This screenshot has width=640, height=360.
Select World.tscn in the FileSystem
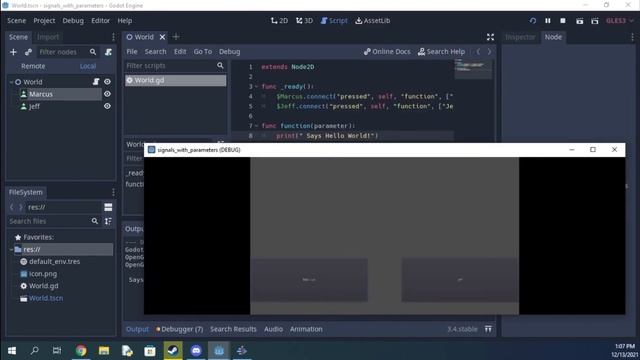click(x=46, y=298)
